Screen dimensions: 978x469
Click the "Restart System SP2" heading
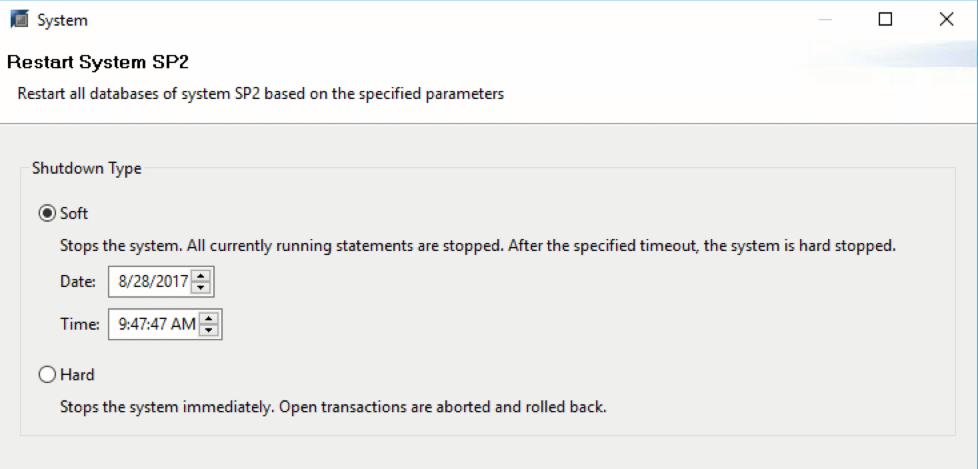point(98,62)
